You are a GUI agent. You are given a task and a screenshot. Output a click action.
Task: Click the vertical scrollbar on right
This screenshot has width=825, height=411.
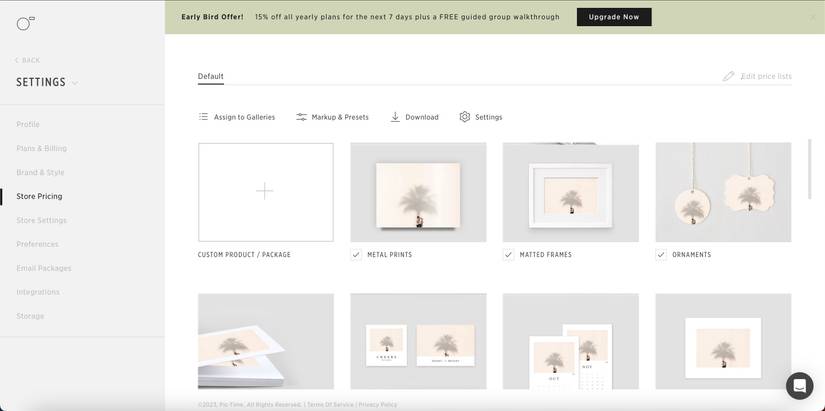[810, 169]
